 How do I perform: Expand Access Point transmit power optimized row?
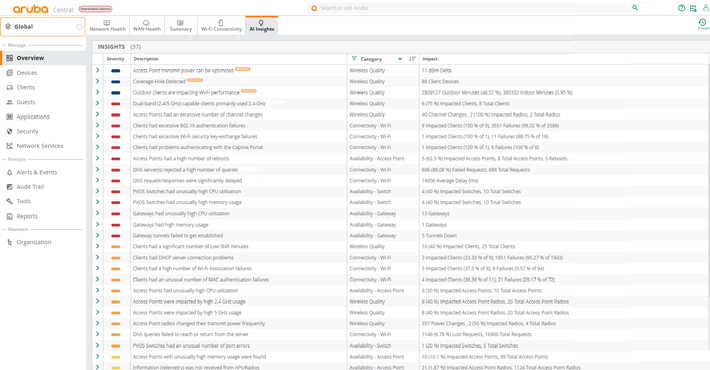(x=97, y=70)
